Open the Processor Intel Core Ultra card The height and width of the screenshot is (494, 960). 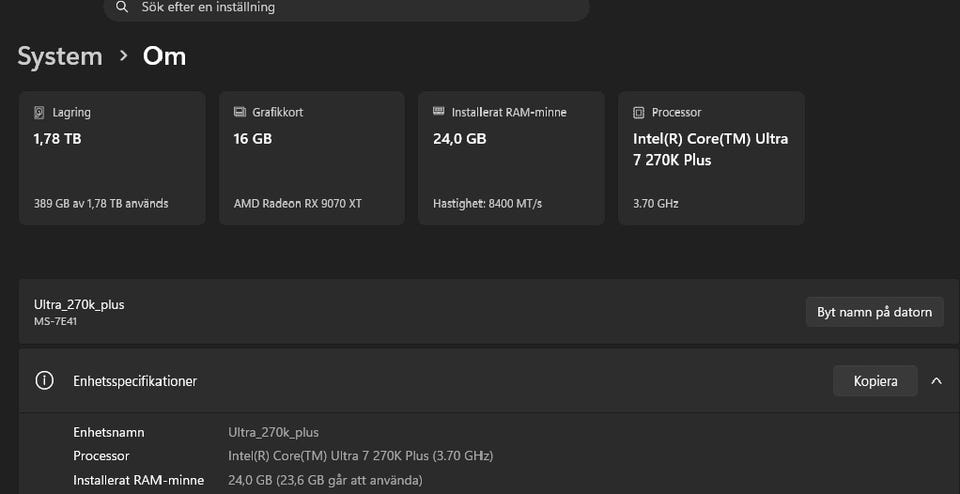711,158
